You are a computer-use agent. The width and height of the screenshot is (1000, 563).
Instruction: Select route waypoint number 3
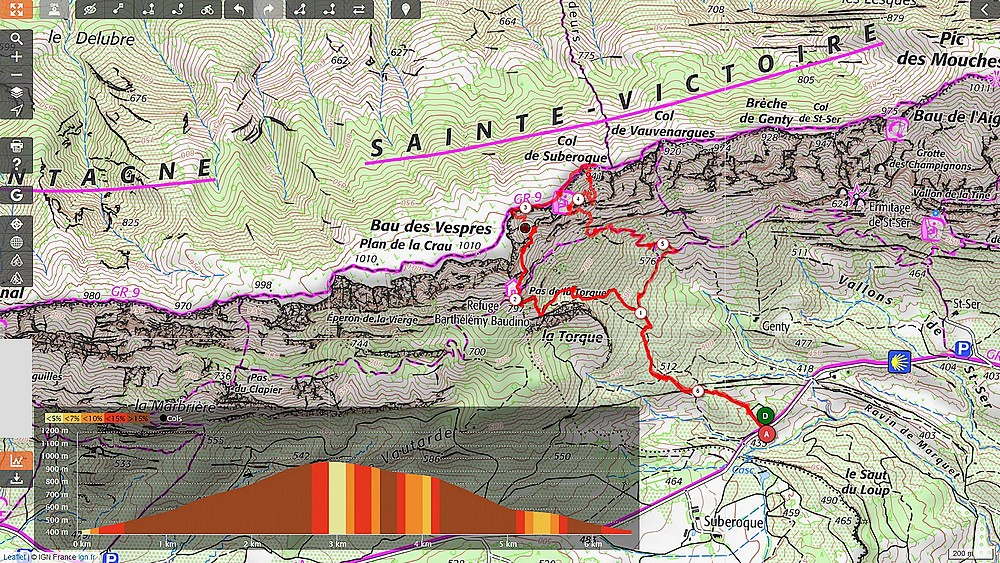[525, 207]
